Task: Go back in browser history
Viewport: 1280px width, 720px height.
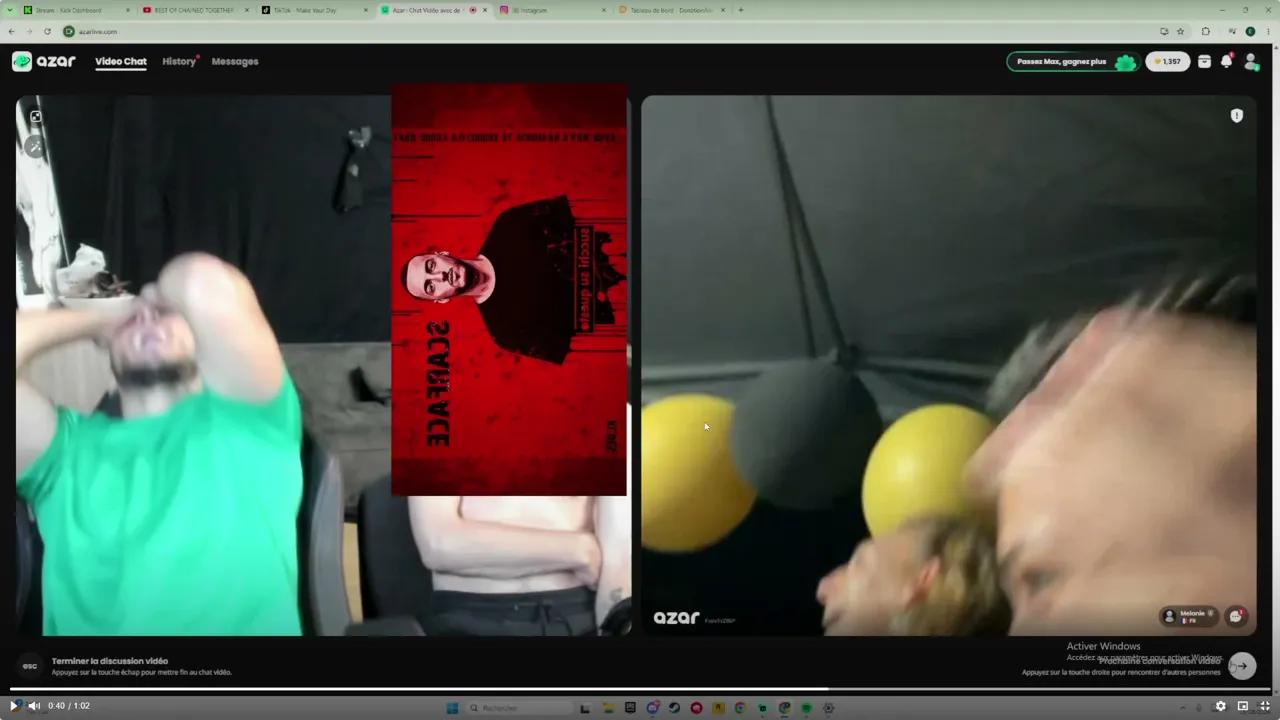Action: [x=12, y=31]
